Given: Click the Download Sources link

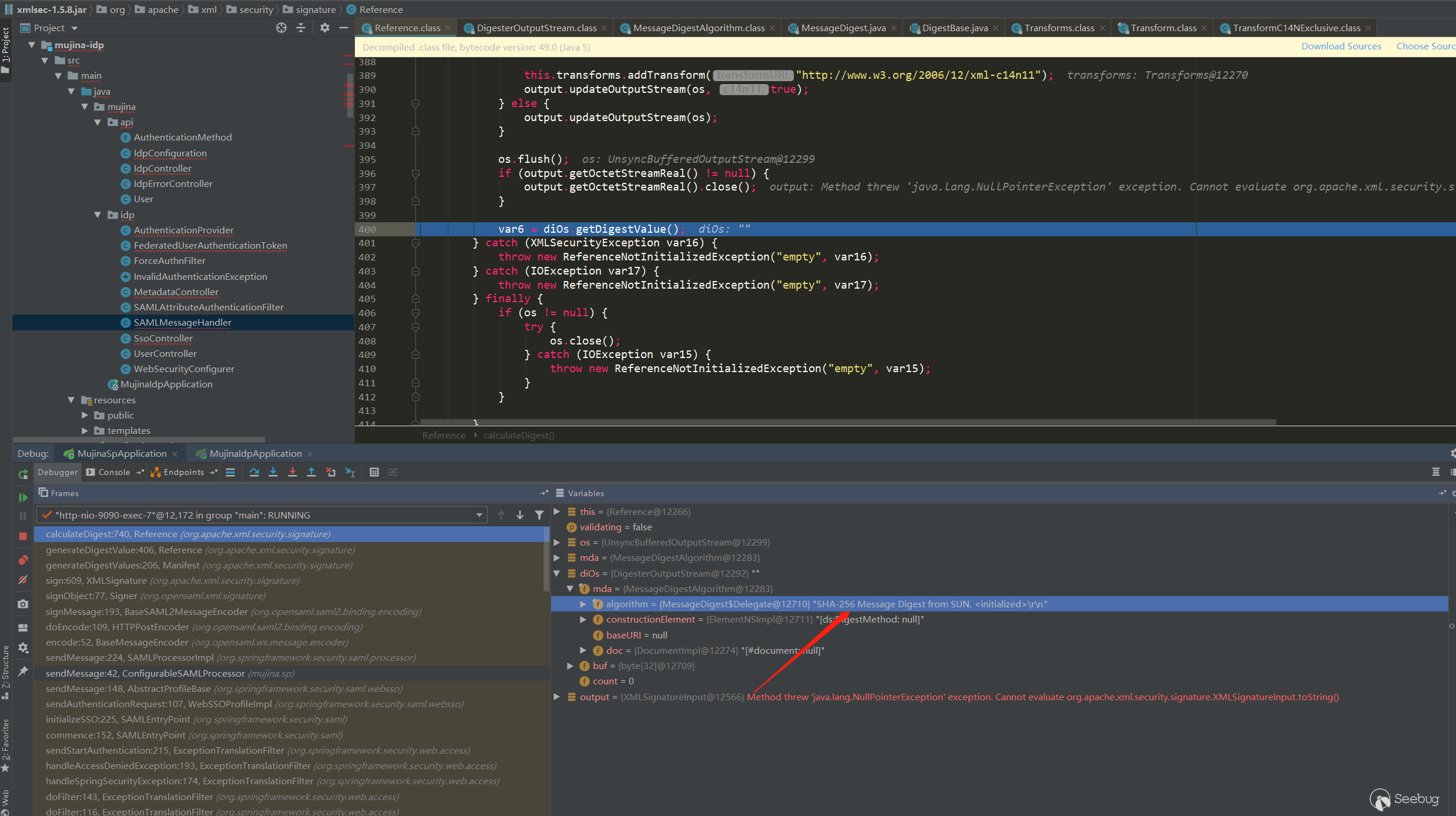Looking at the screenshot, I should click(1341, 46).
